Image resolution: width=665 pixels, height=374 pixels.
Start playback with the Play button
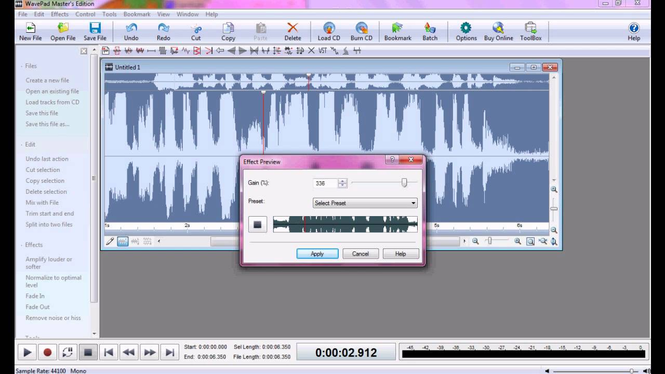tap(27, 352)
